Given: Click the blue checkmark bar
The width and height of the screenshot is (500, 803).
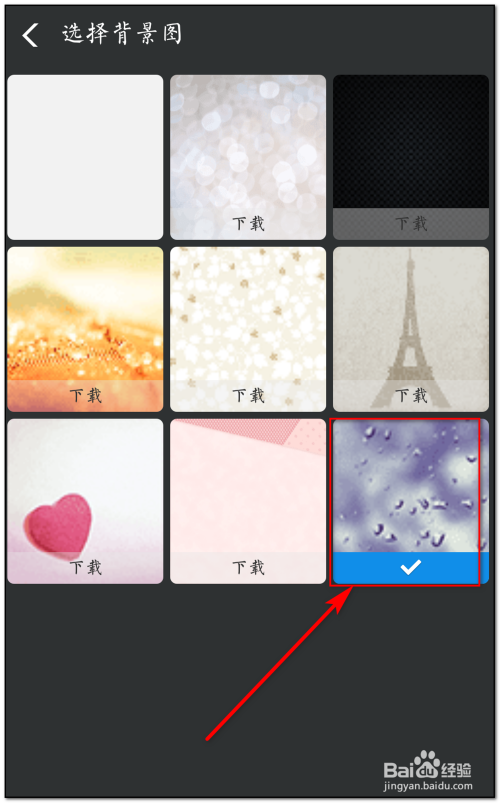Looking at the screenshot, I should (x=411, y=568).
